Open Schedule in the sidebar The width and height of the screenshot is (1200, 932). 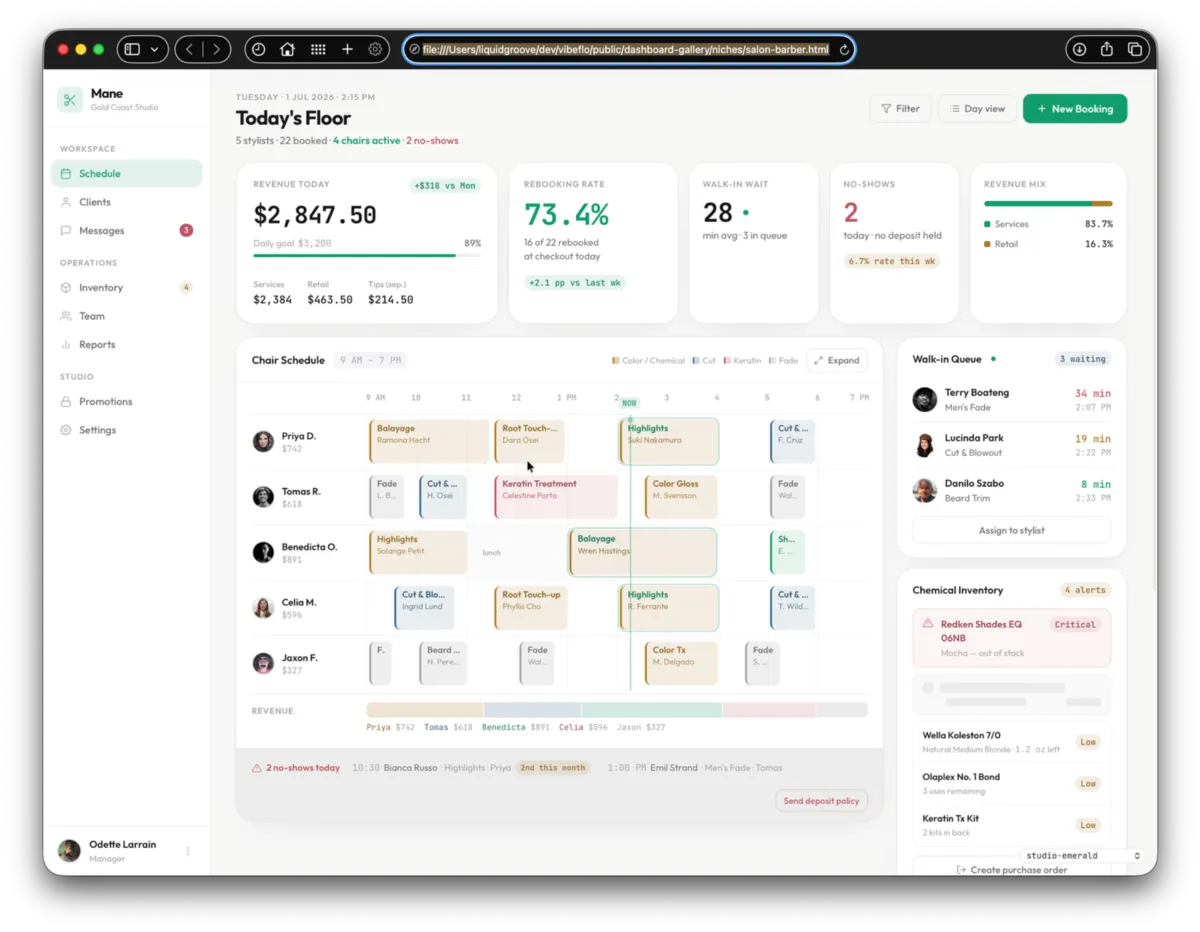point(126,173)
